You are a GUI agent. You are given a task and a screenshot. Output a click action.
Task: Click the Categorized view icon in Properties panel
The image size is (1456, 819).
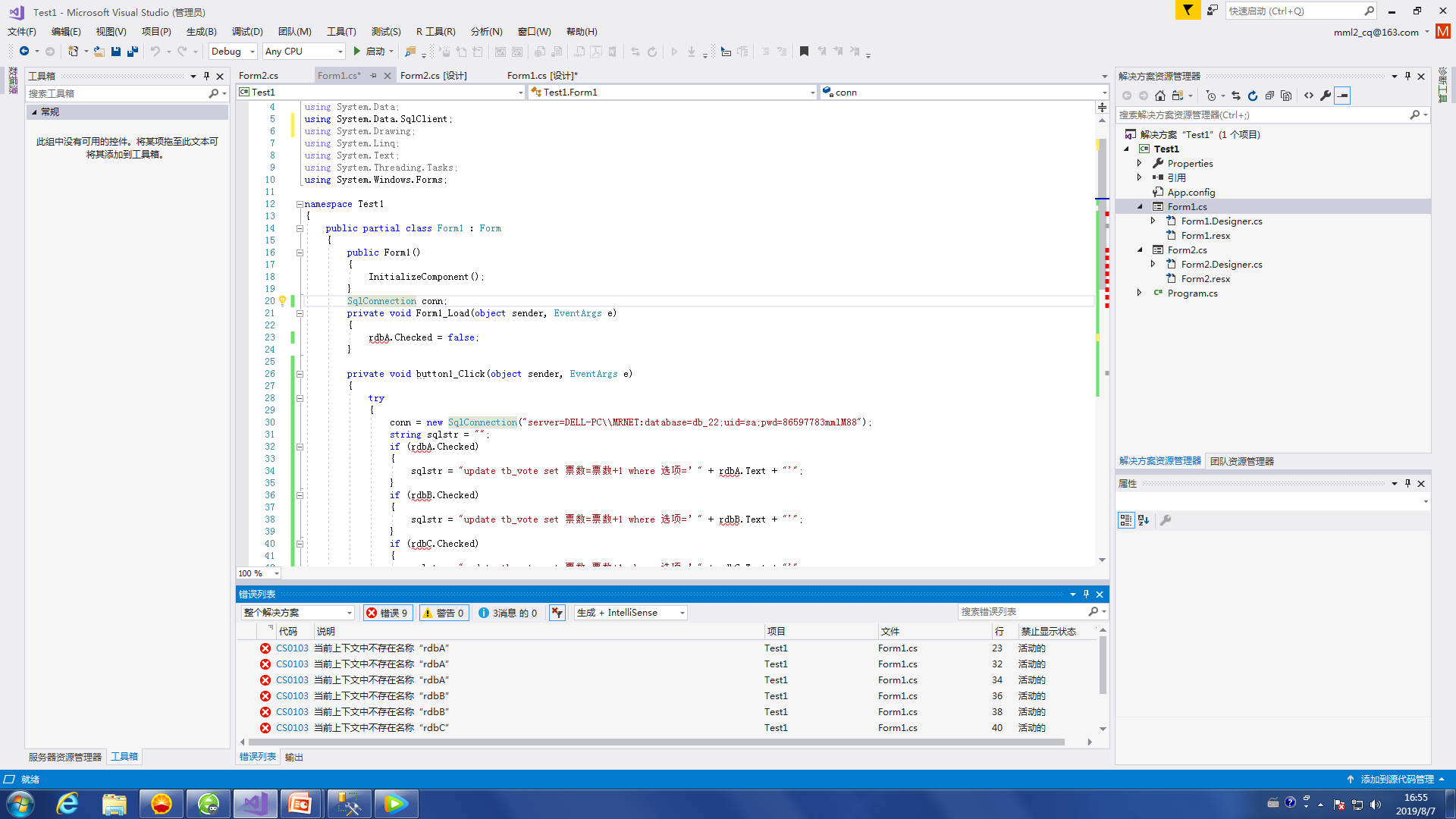click(x=1126, y=520)
